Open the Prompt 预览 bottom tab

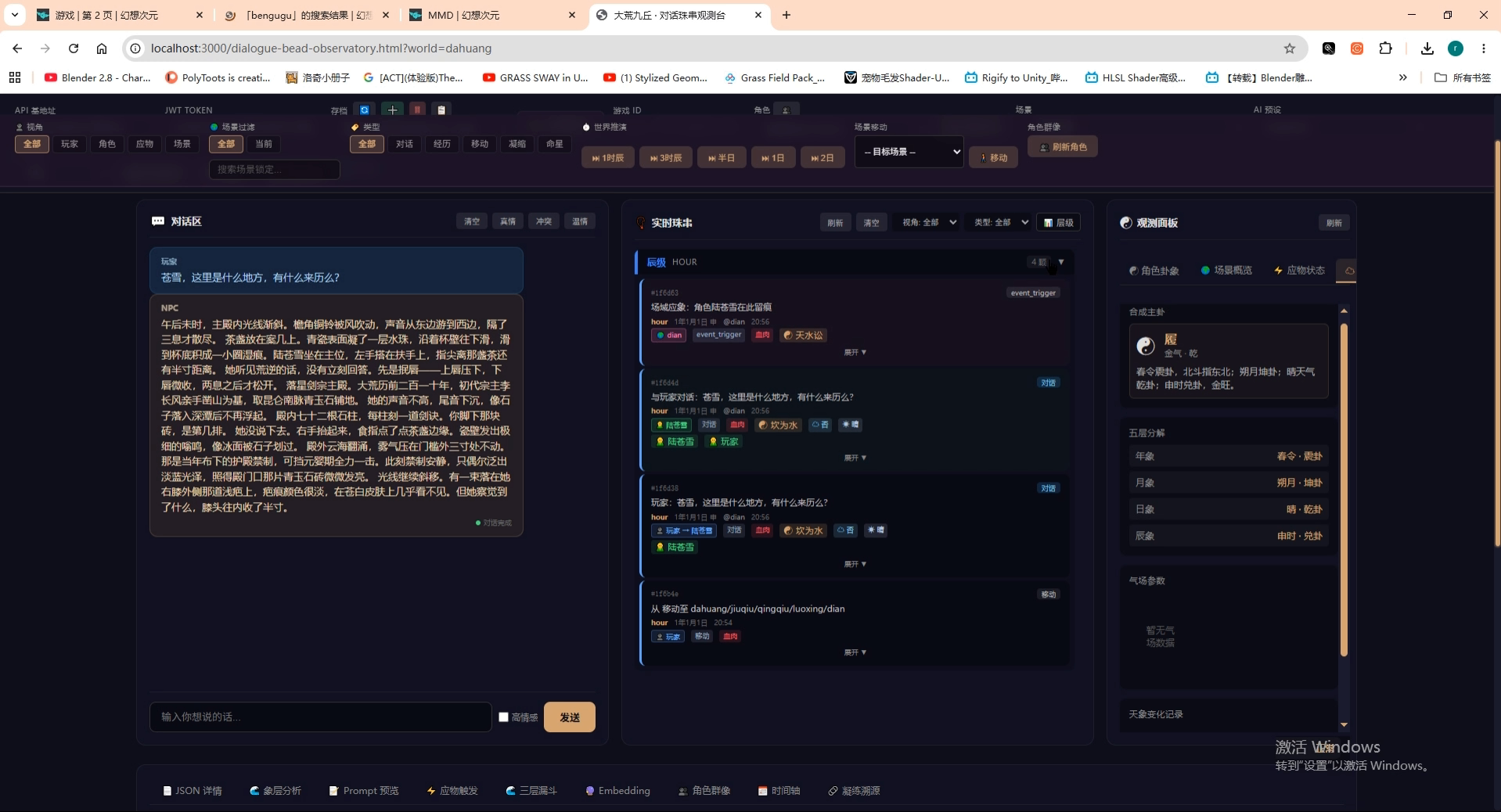click(x=364, y=791)
